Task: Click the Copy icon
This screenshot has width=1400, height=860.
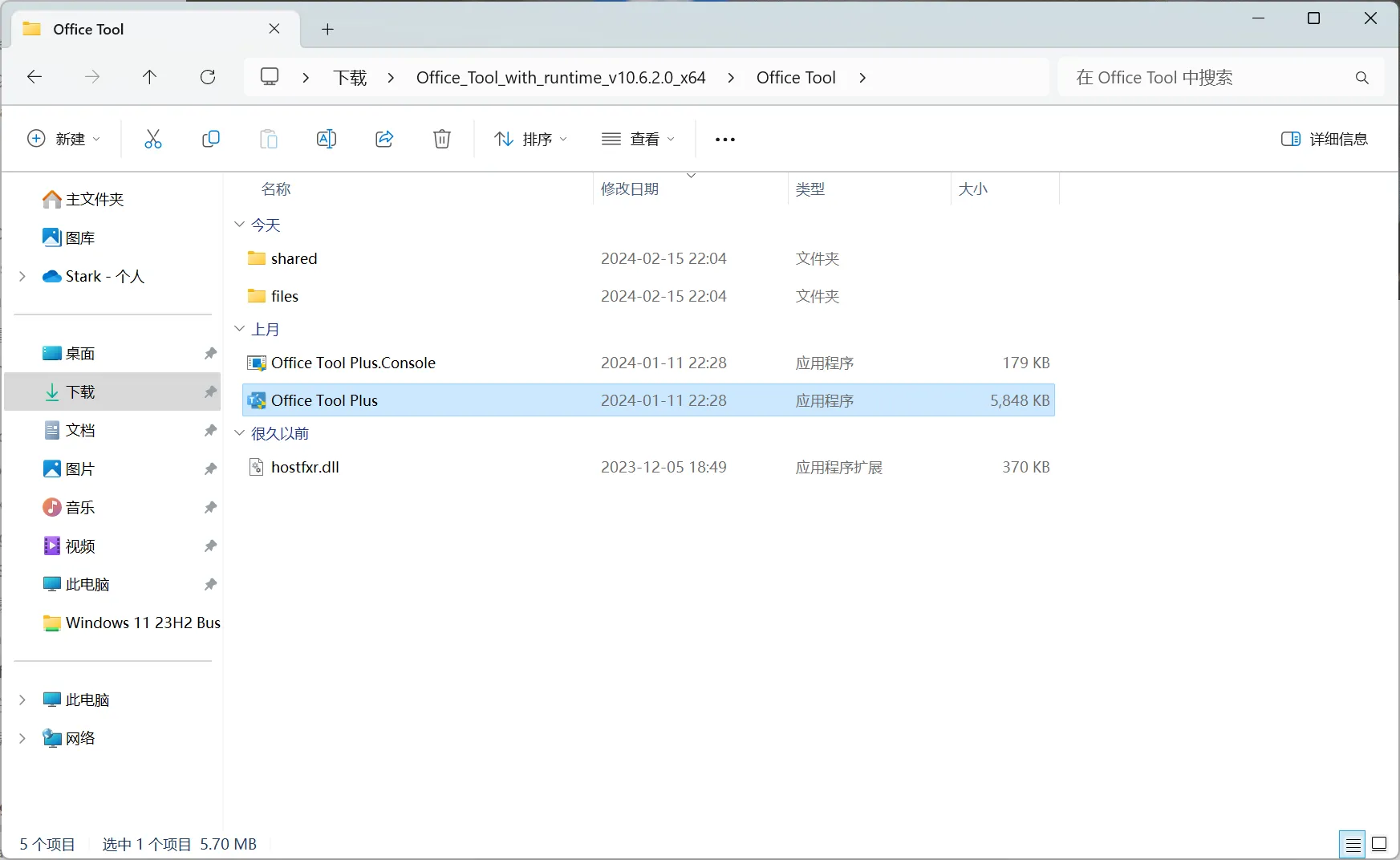Action: coord(211,139)
